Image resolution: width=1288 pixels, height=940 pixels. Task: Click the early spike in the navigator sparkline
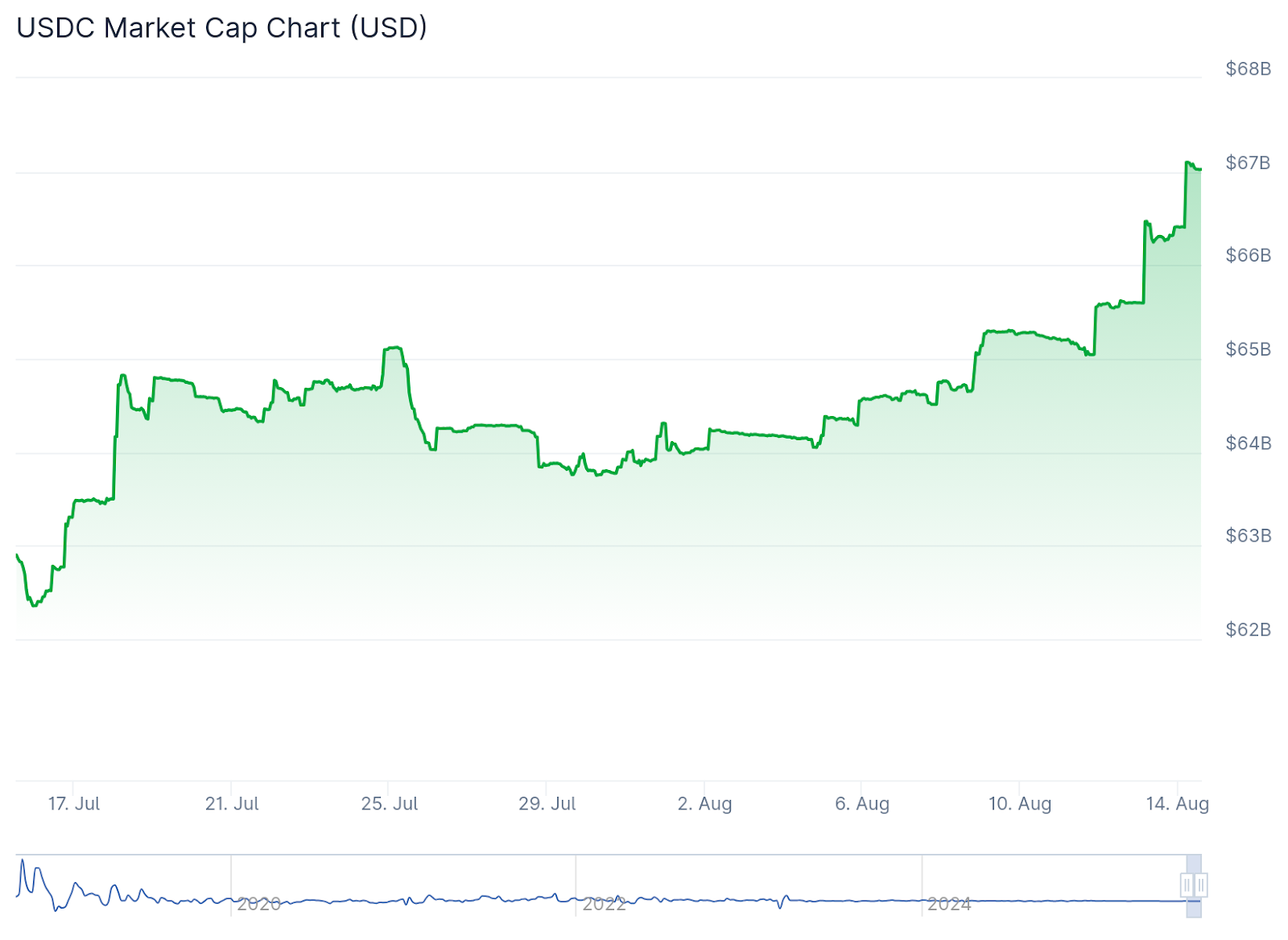(x=23, y=863)
